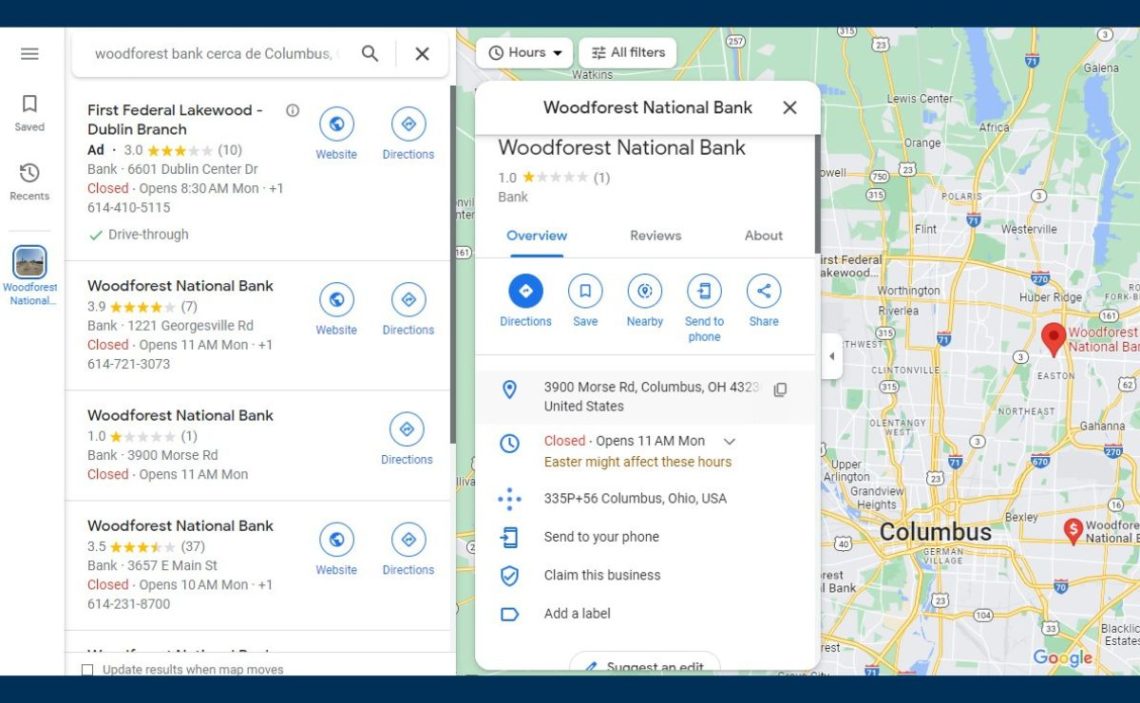
Task: Clear the search query
Action: (x=420, y=53)
